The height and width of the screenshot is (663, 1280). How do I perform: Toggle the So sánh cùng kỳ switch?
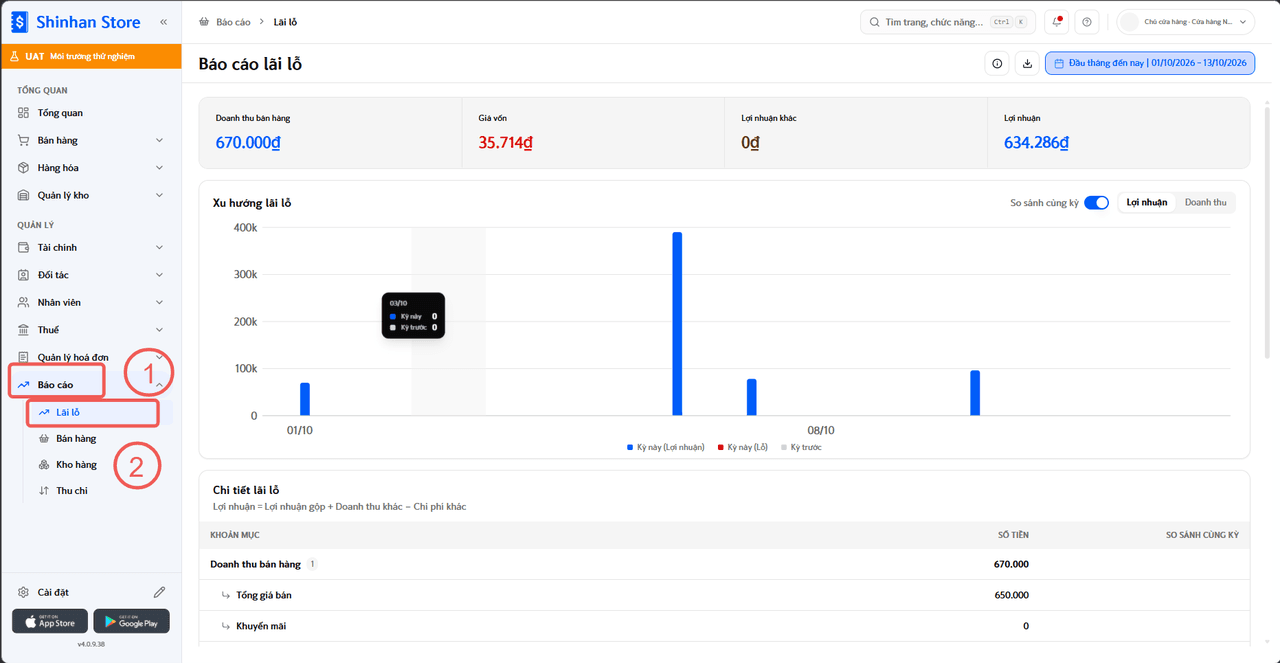[1097, 203]
